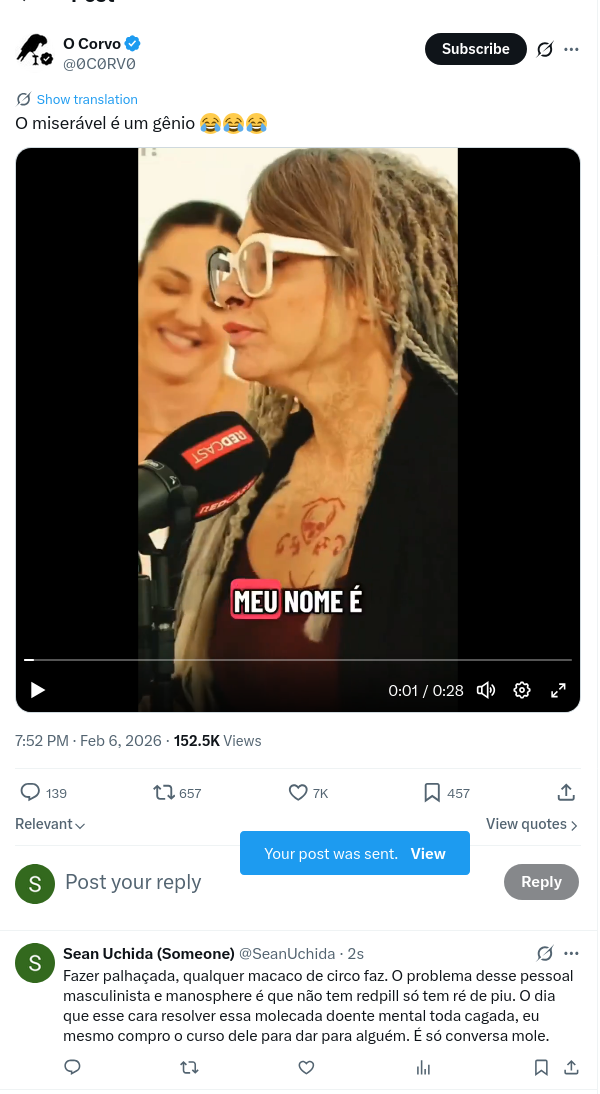Subscribe to O Corvo

click(x=475, y=49)
